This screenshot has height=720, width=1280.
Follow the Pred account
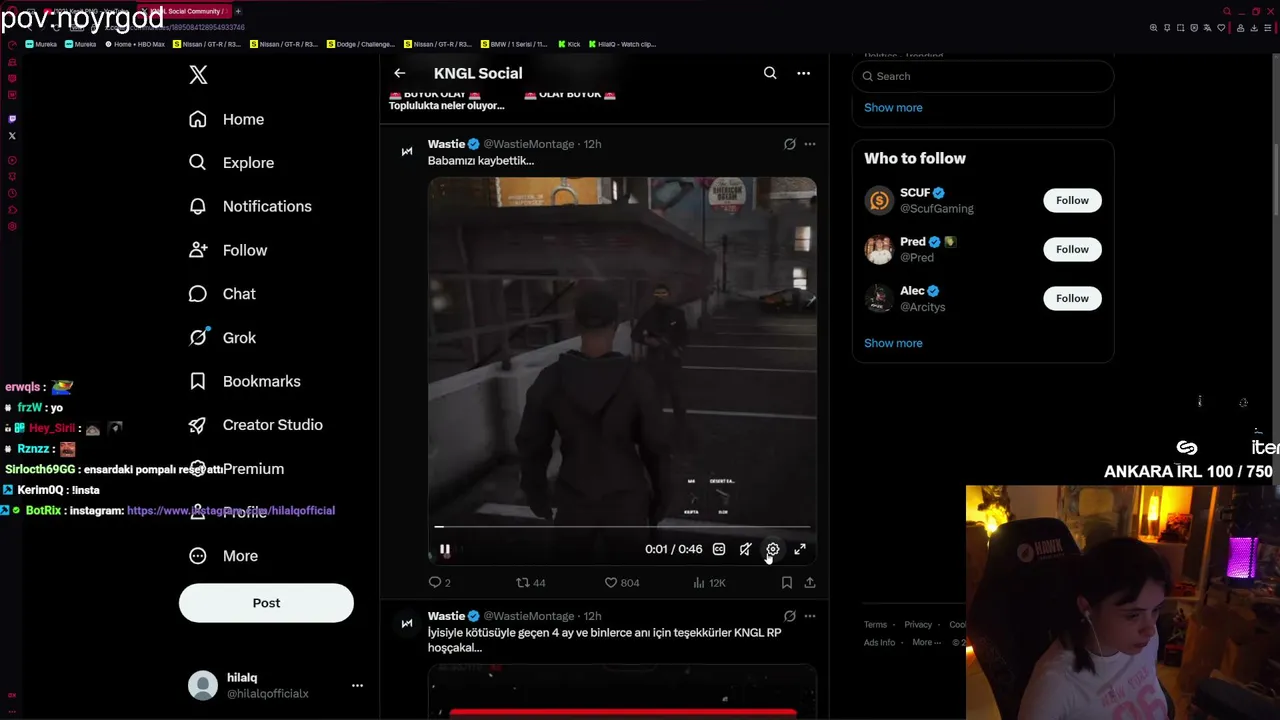click(1072, 249)
